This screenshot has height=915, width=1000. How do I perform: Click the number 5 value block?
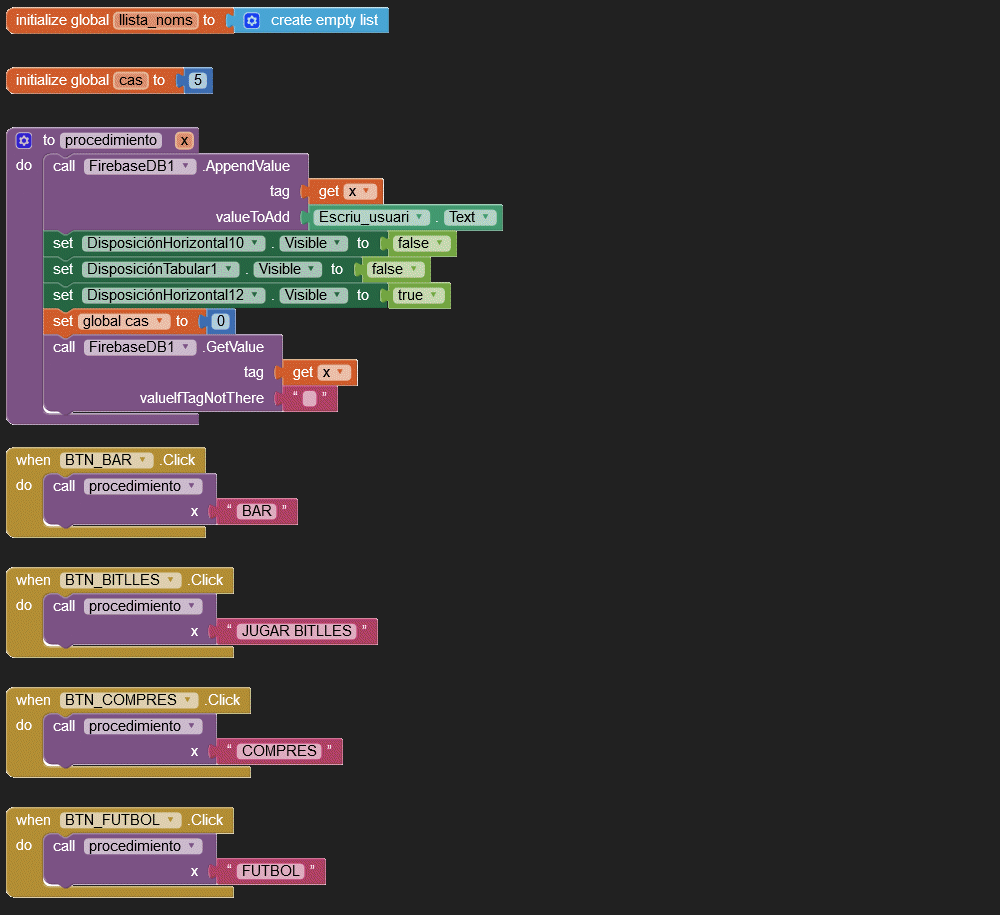(x=197, y=81)
